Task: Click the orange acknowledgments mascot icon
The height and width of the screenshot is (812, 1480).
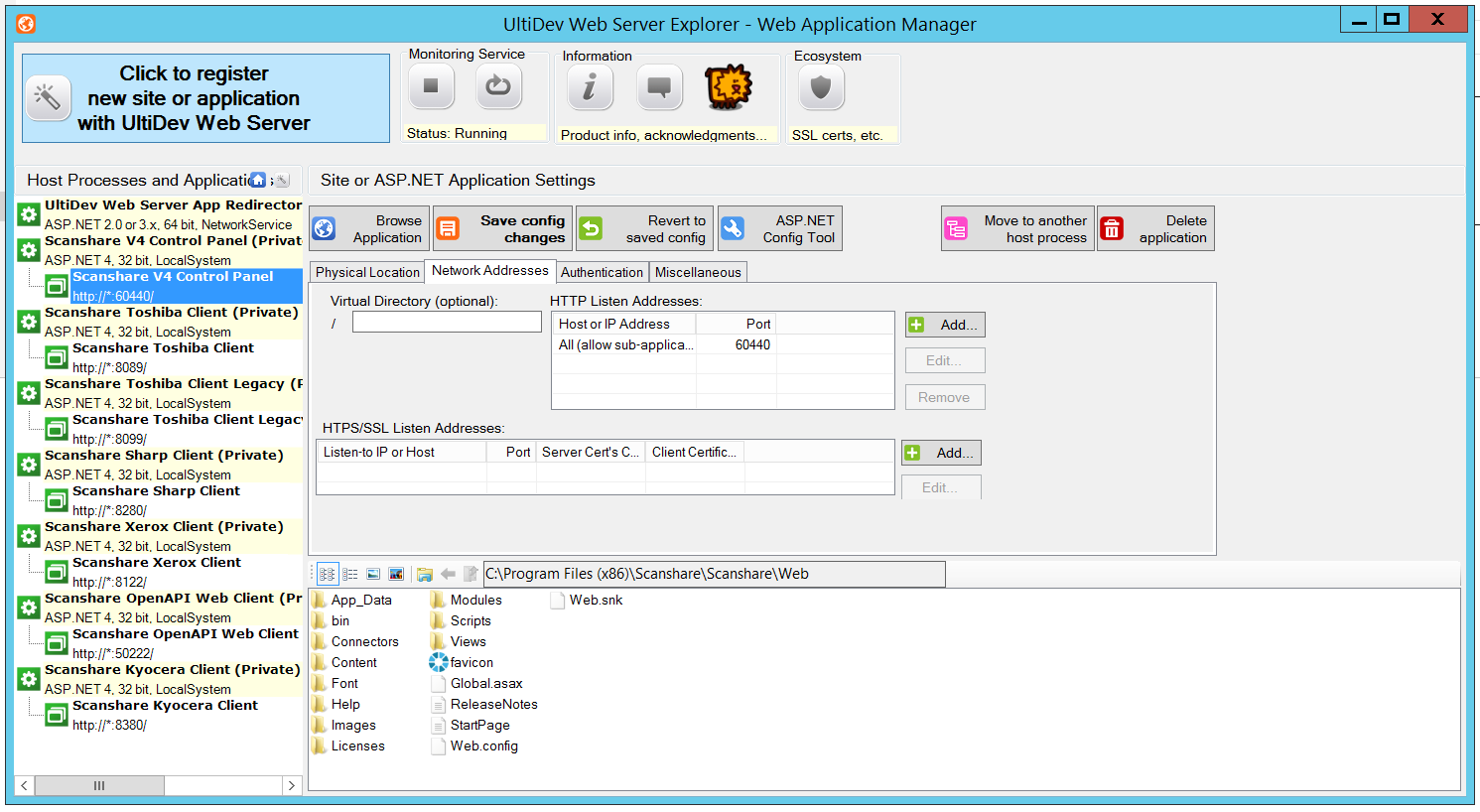Action: 730,87
